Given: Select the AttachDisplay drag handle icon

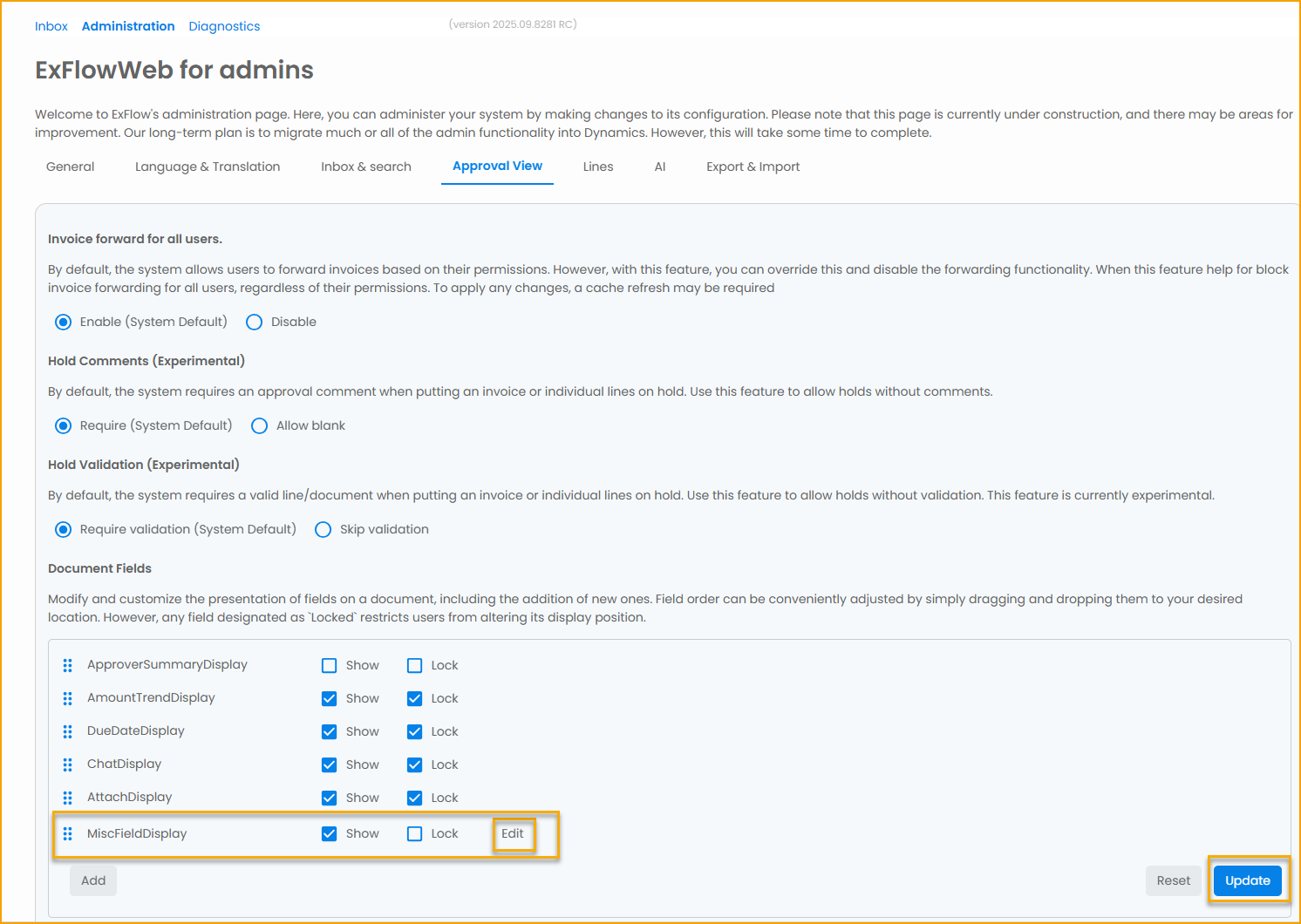Looking at the screenshot, I should coord(67,797).
